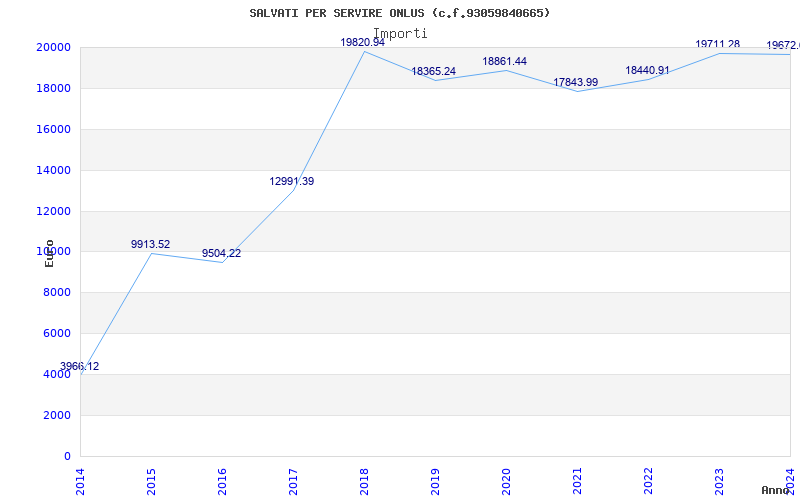Select data label 19711.28

[x=718, y=44]
